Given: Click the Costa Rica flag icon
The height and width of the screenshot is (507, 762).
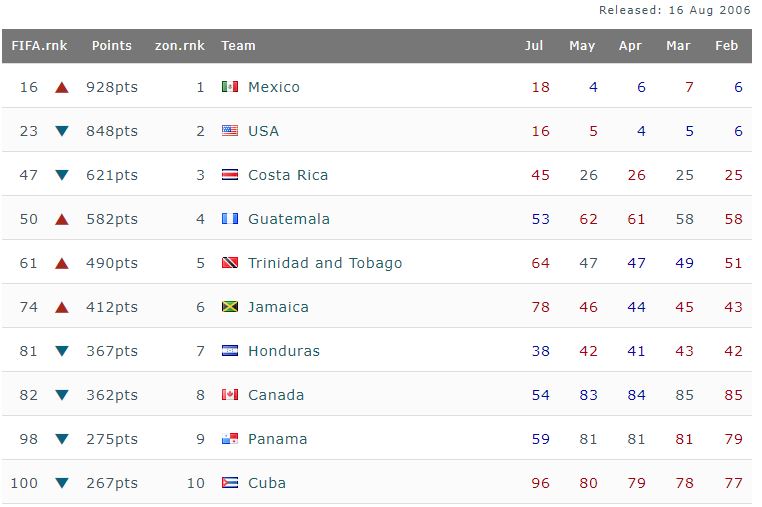Looking at the screenshot, I should coord(230,175).
